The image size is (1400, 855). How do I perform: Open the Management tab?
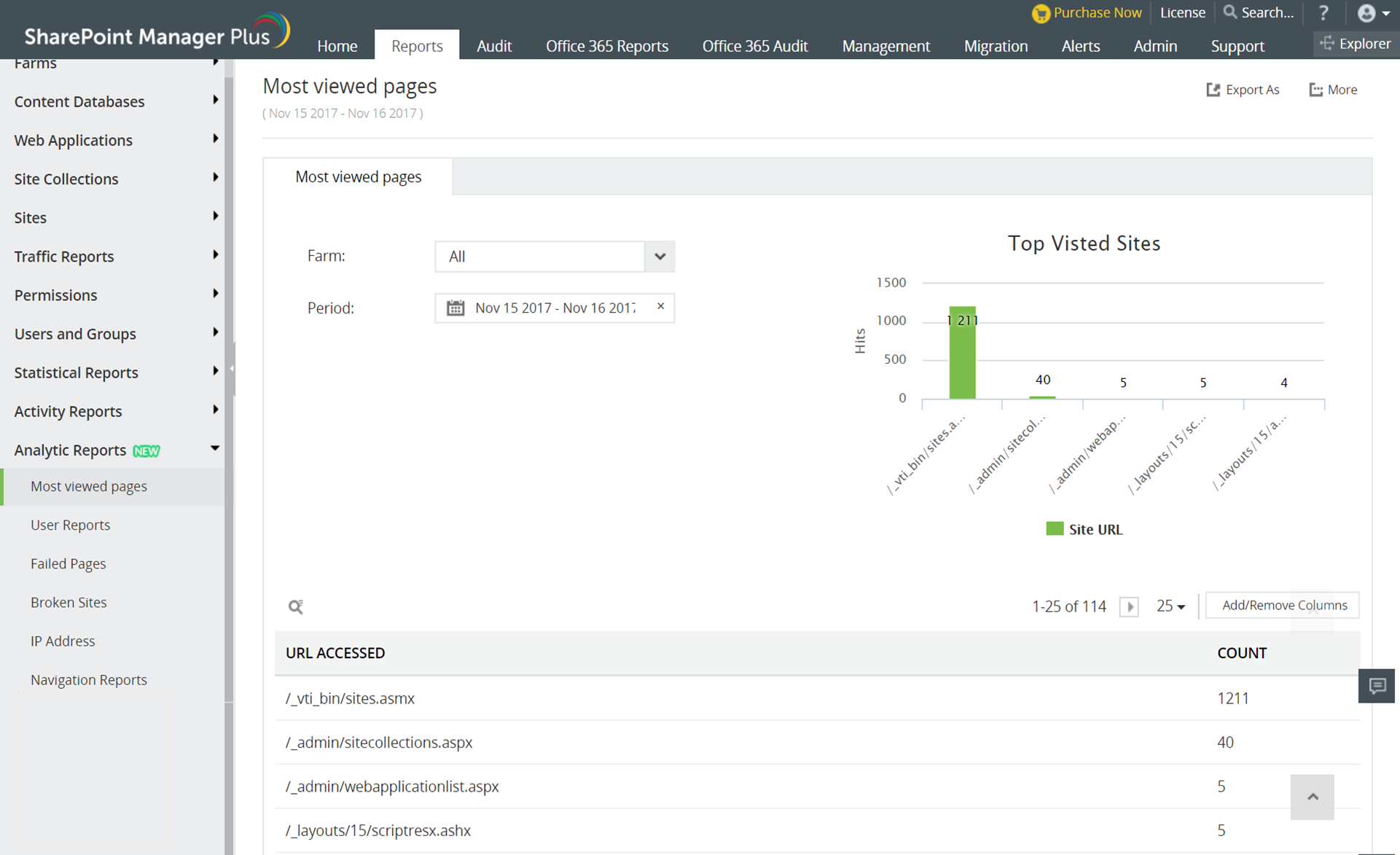tap(885, 46)
